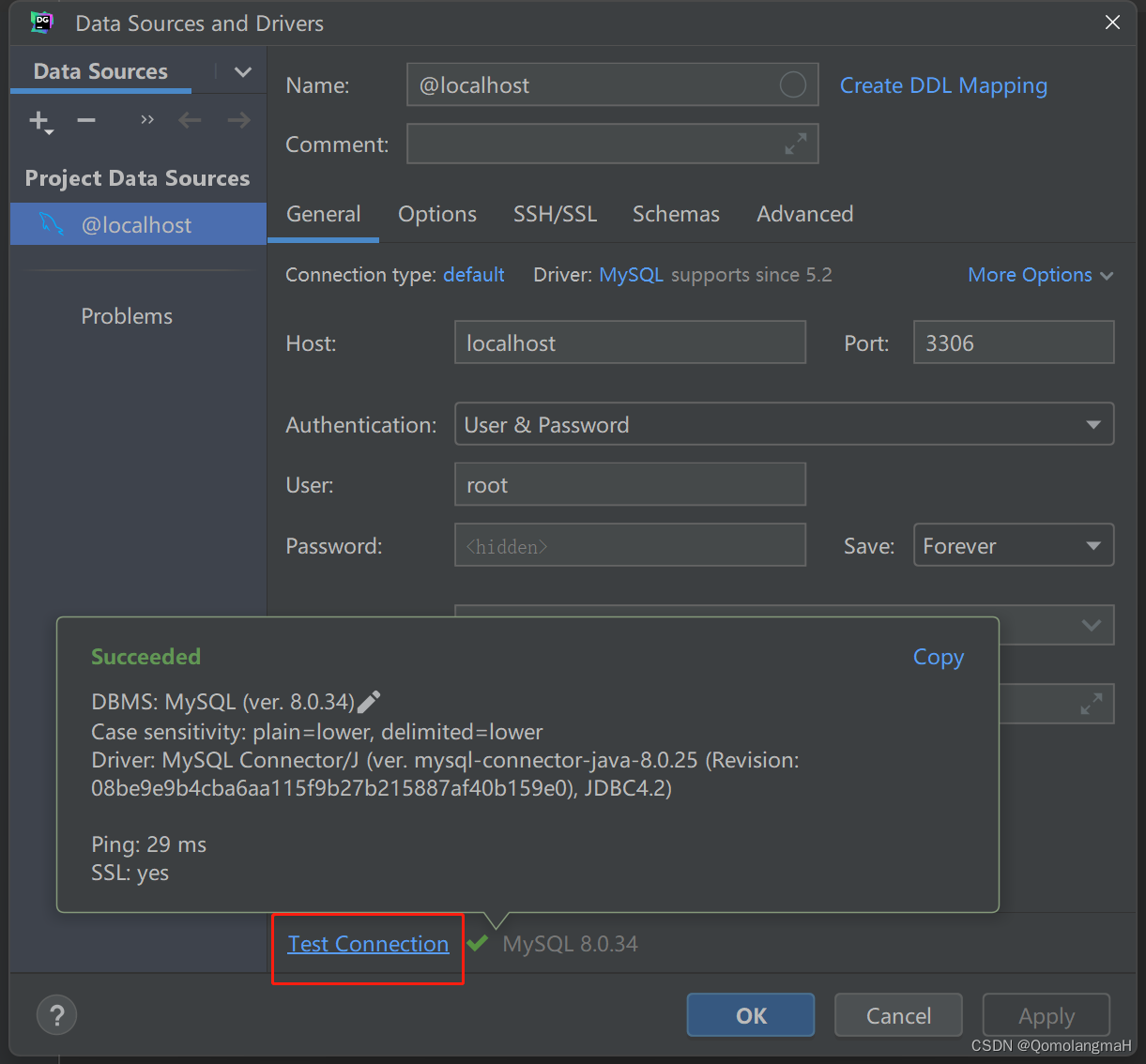The height and width of the screenshot is (1064, 1146).
Task: Show more toolbar actions via double chevron
Action: [146, 120]
